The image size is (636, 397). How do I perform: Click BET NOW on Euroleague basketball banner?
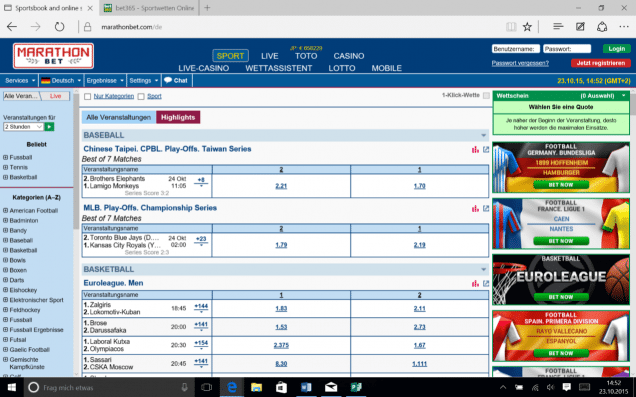click(x=561, y=297)
